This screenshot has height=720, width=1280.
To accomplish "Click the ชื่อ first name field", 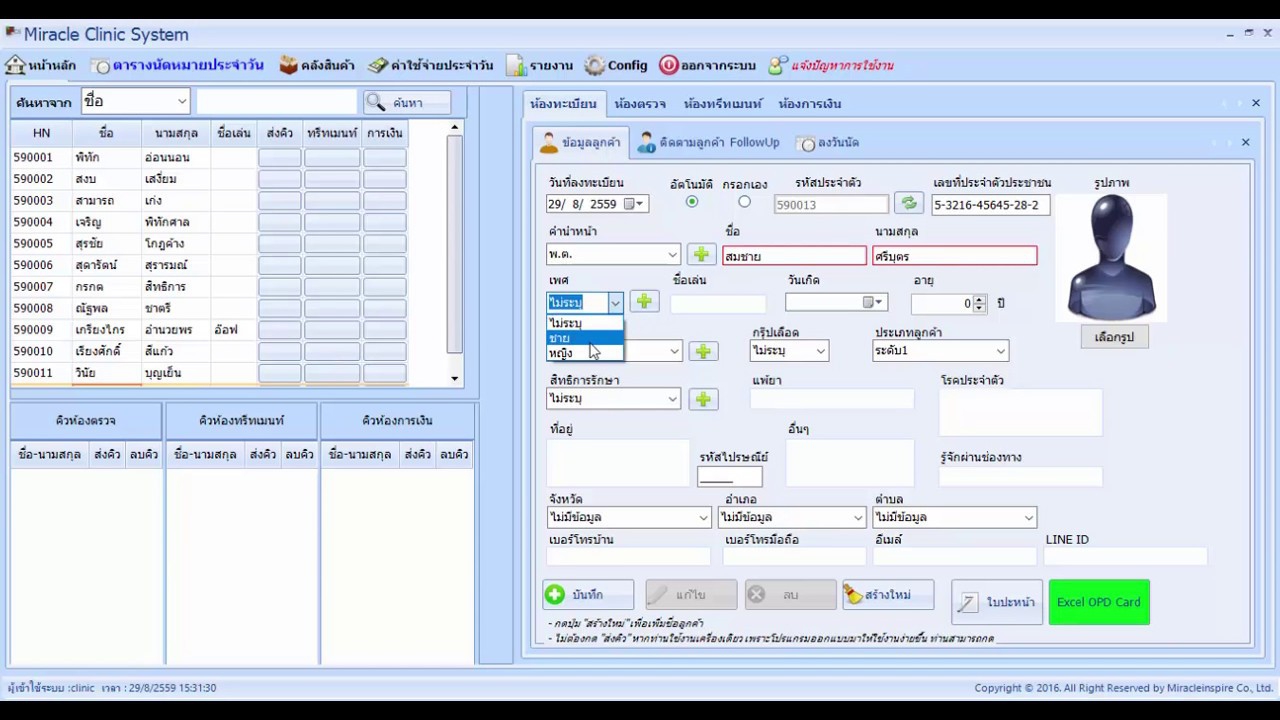I will (794, 256).
